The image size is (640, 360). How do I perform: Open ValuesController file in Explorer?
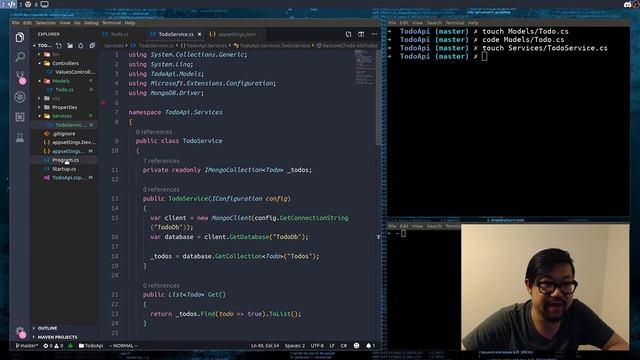point(70,72)
